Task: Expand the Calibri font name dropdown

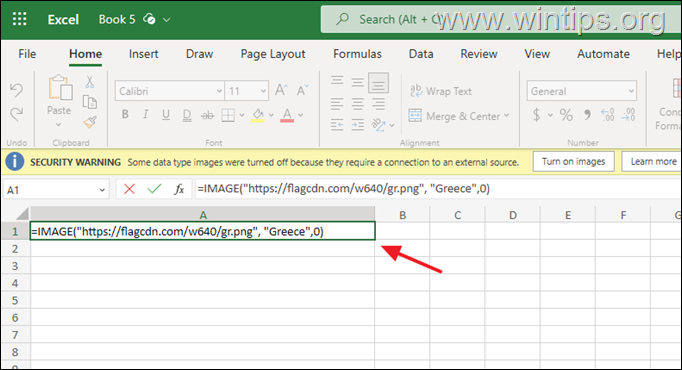Action: coord(219,91)
